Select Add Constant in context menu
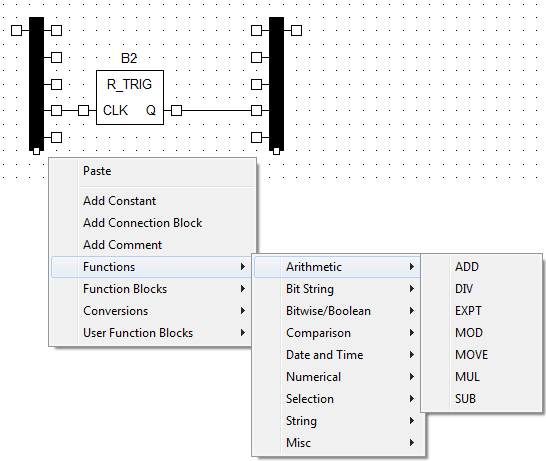The image size is (546, 461). 151,201
